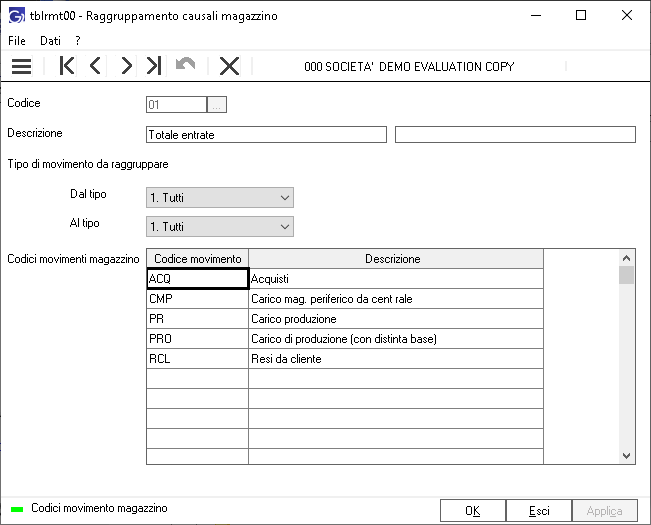Click the Codice field containing 01
Screen dimensions: 651x525
pos(176,105)
